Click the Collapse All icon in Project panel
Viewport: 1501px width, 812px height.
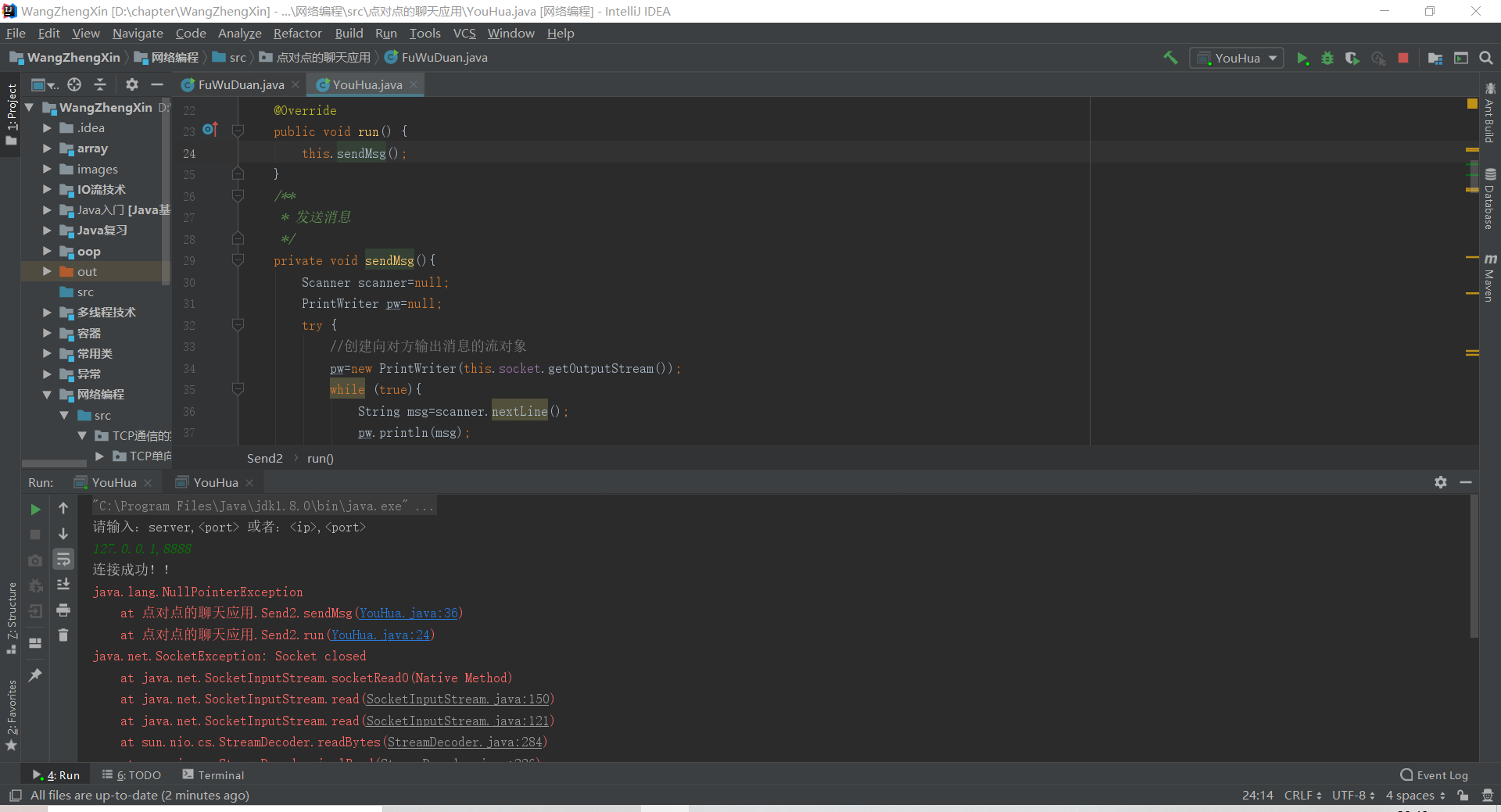(x=100, y=84)
